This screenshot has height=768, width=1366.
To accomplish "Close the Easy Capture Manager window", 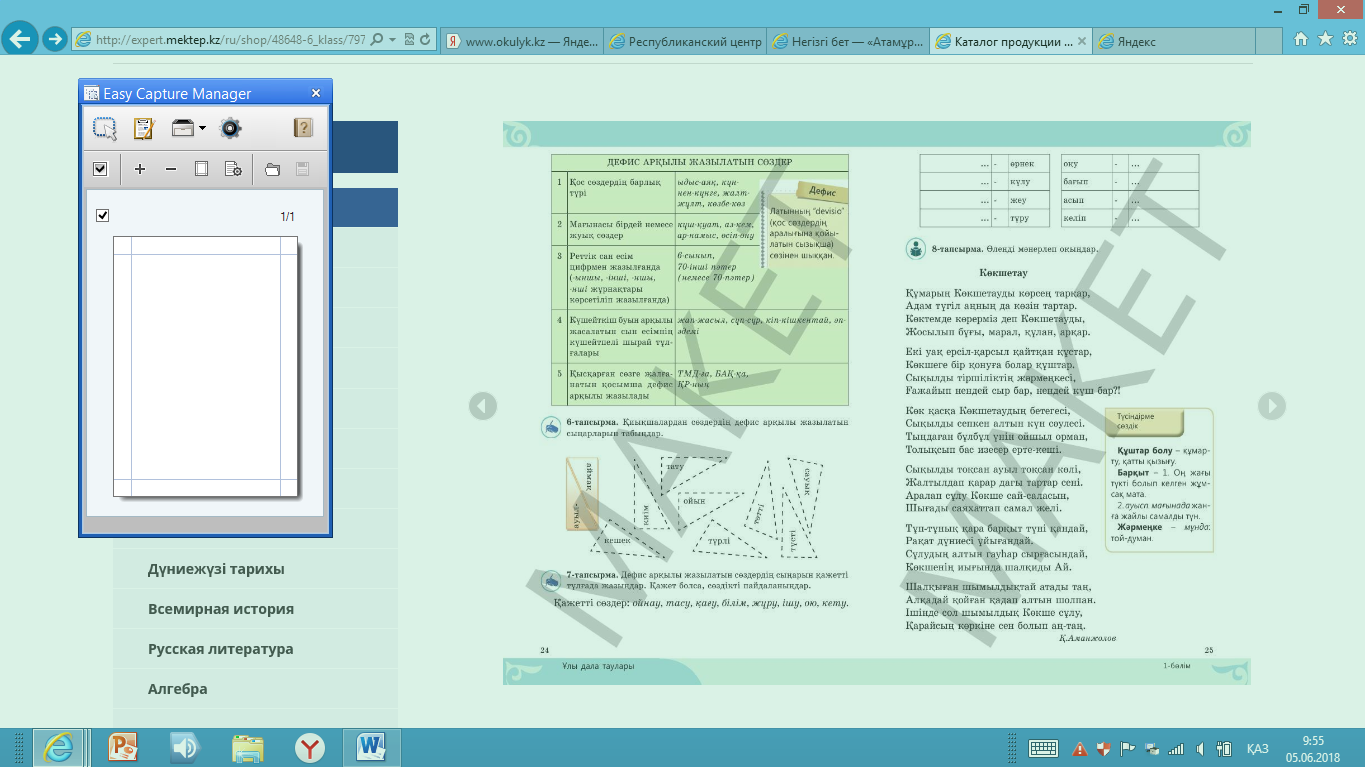I will pos(316,93).
